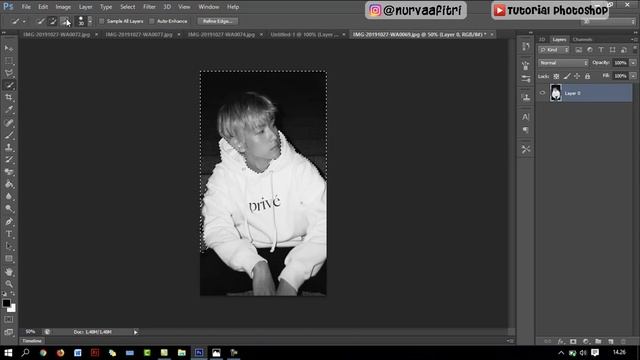Select the History Brush tool

(x=9, y=159)
